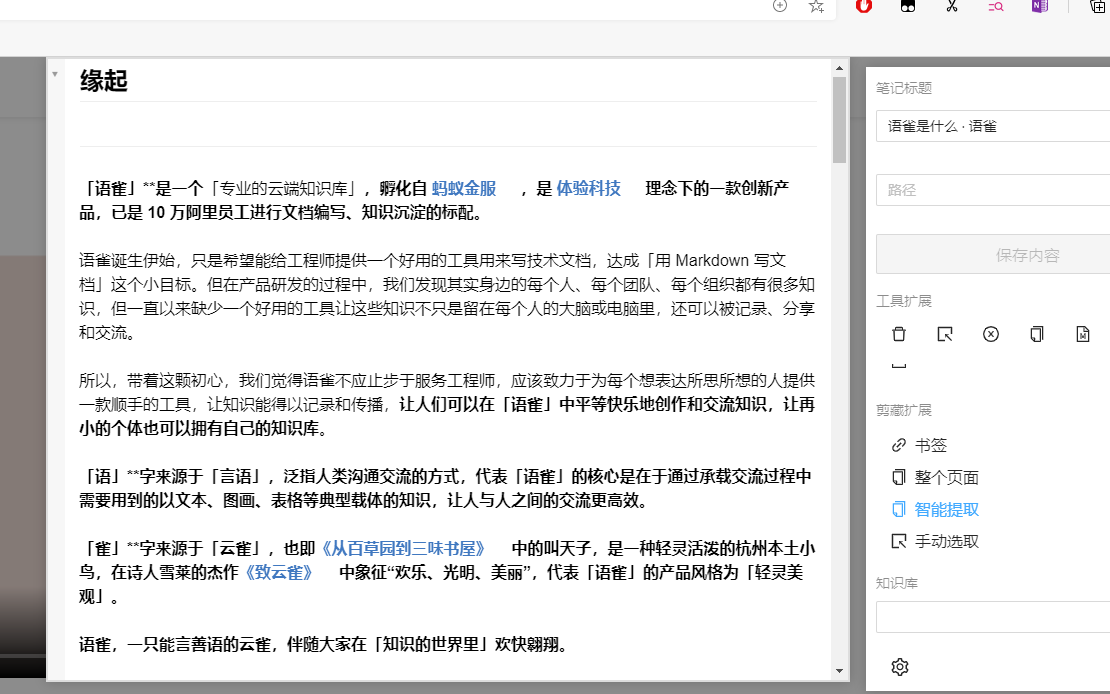Collapse the 缘起 heading with the triangle

click(x=55, y=74)
